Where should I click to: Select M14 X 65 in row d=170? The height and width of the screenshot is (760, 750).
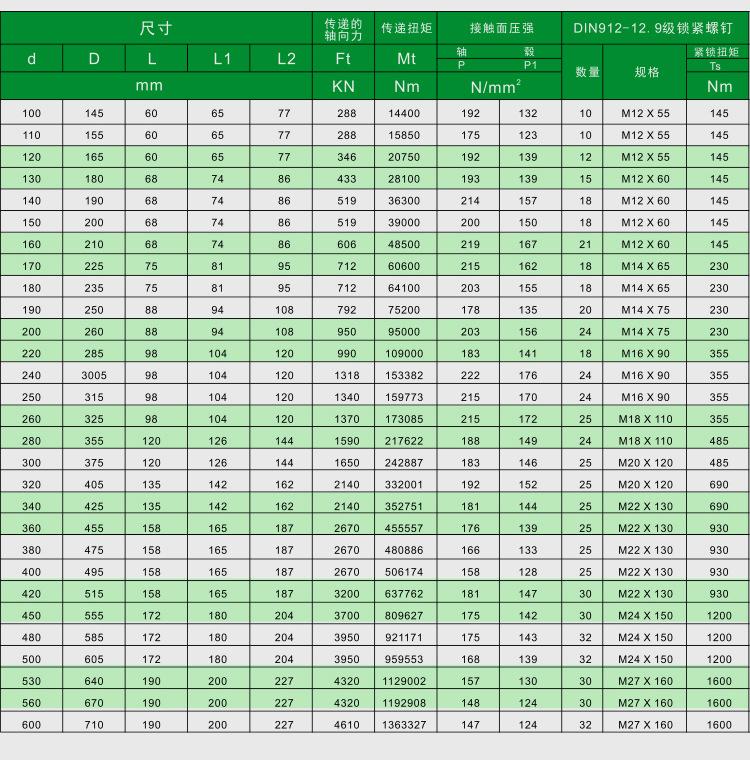tap(645, 266)
